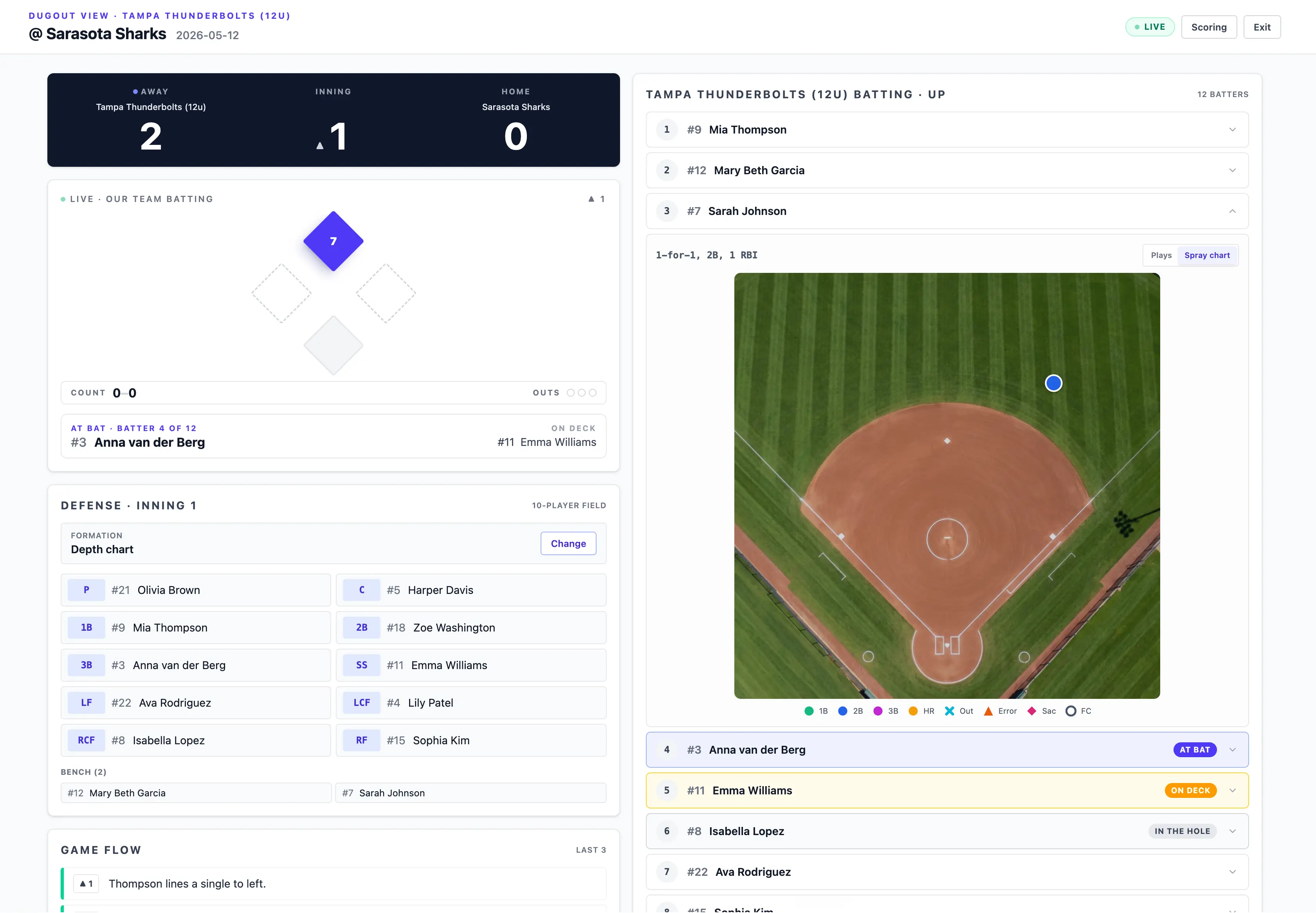Click the third outs indicator circle
This screenshot has width=1316, height=913.
[x=593, y=393]
